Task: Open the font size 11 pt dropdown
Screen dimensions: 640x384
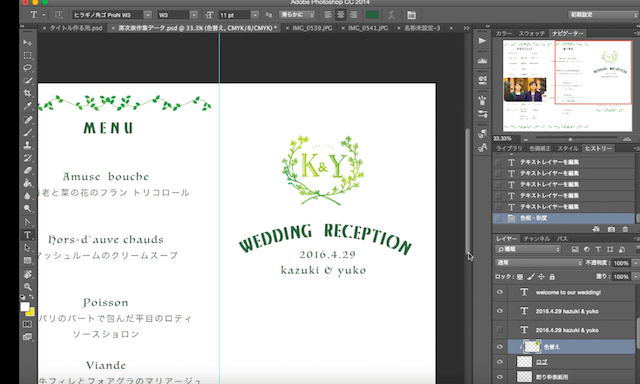Action: [255, 15]
